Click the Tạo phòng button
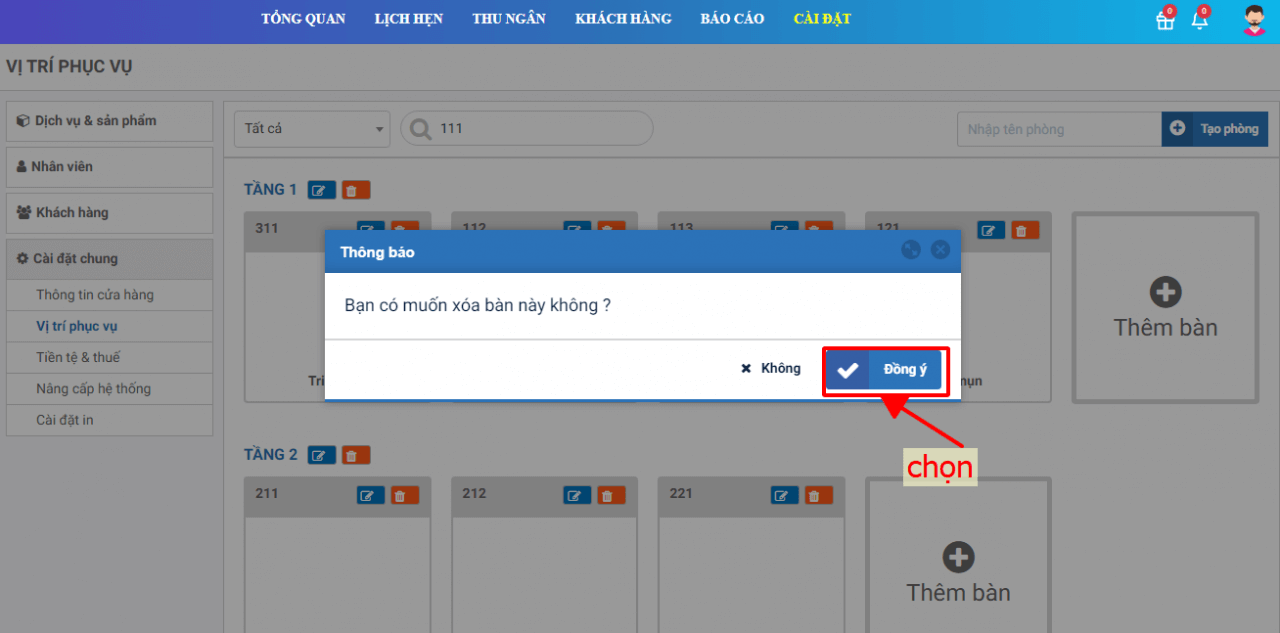This screenshot has height=633, width=1280. [1215, 129]
